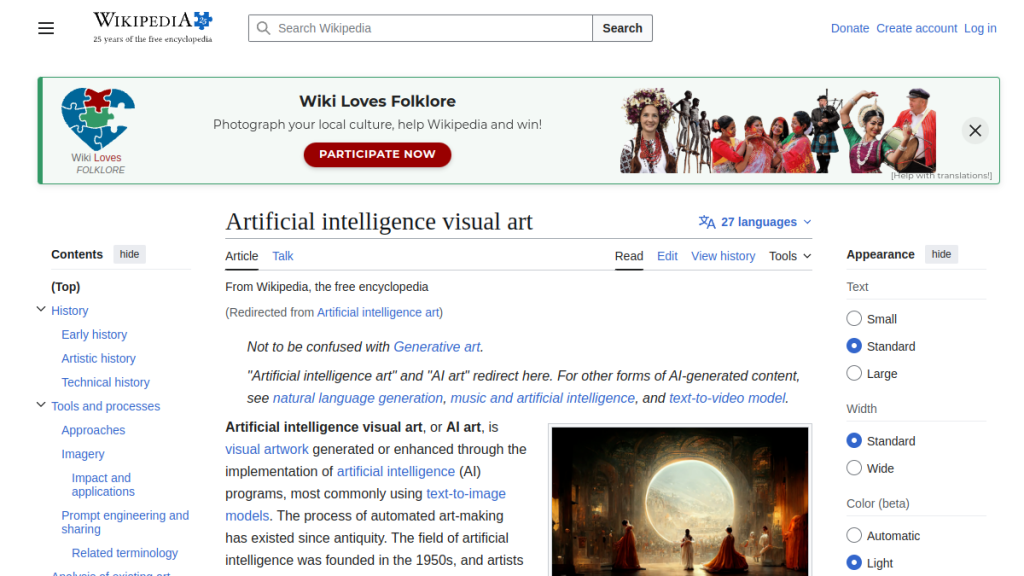Open the hamburger main menu icon

(46, 28)
